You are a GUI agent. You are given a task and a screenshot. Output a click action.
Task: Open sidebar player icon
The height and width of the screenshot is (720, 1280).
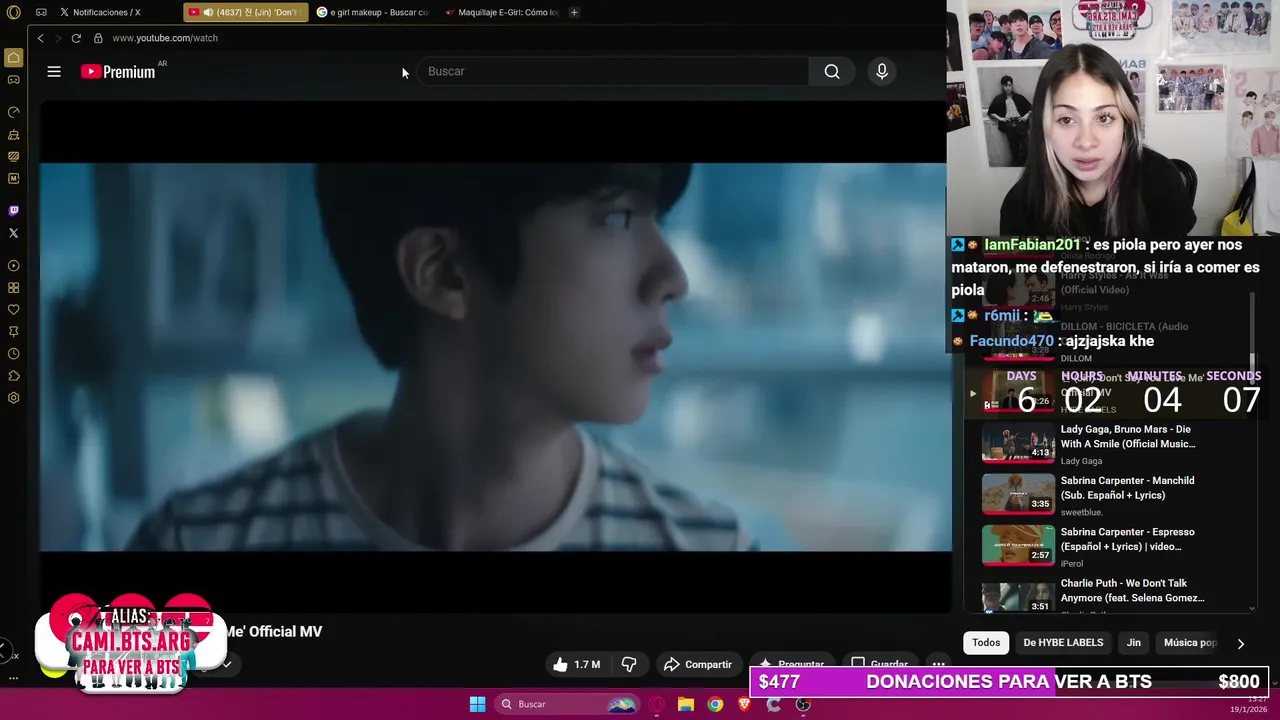click(13, 266)
